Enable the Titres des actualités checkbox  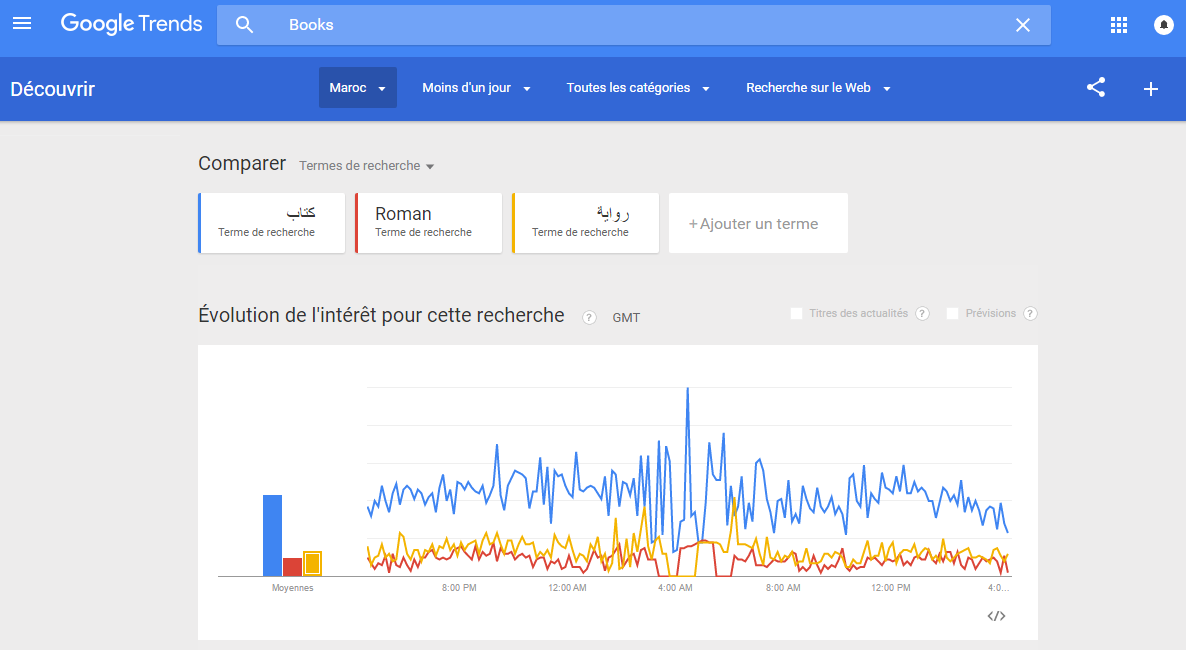(797, 314)
